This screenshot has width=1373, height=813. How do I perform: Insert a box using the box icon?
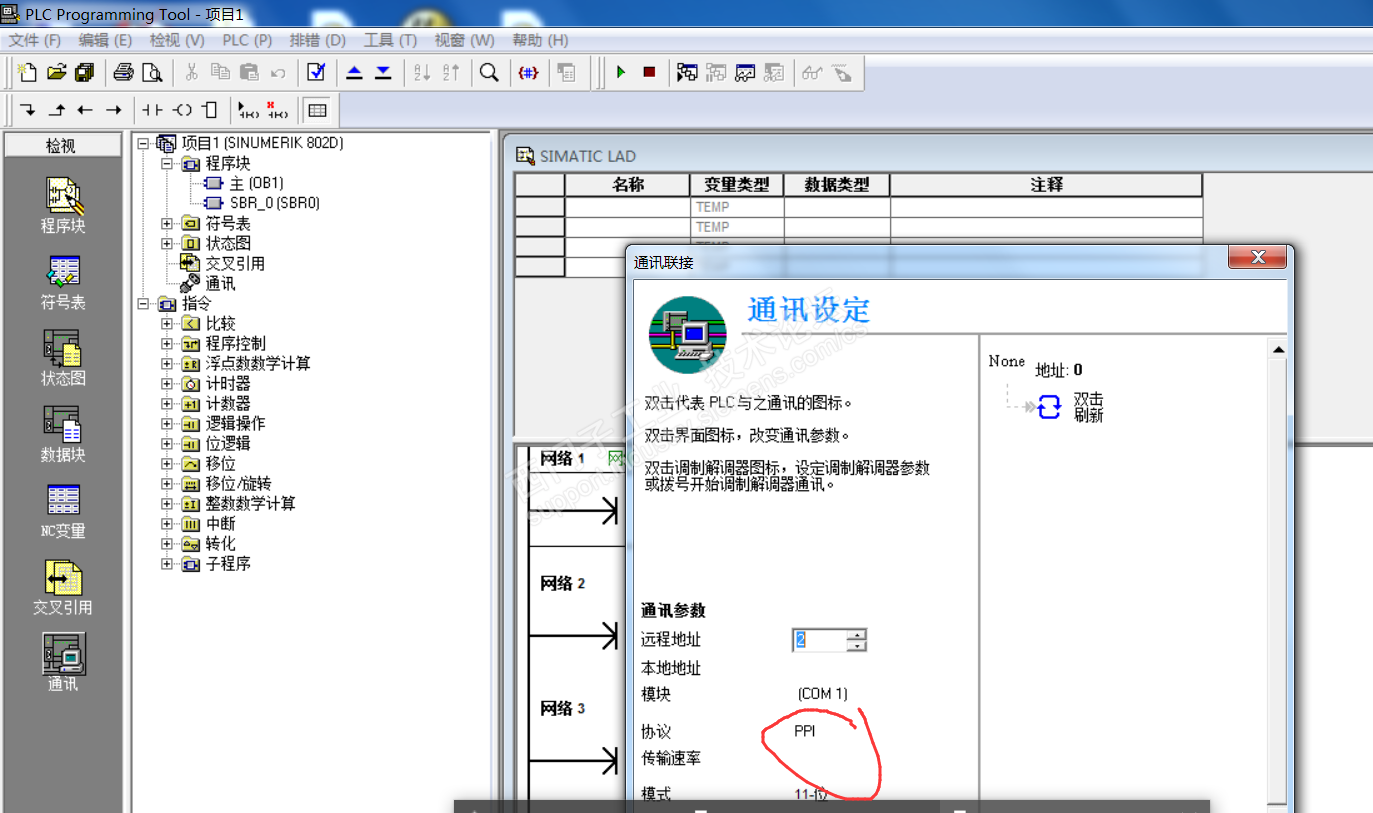coord(209,110)
